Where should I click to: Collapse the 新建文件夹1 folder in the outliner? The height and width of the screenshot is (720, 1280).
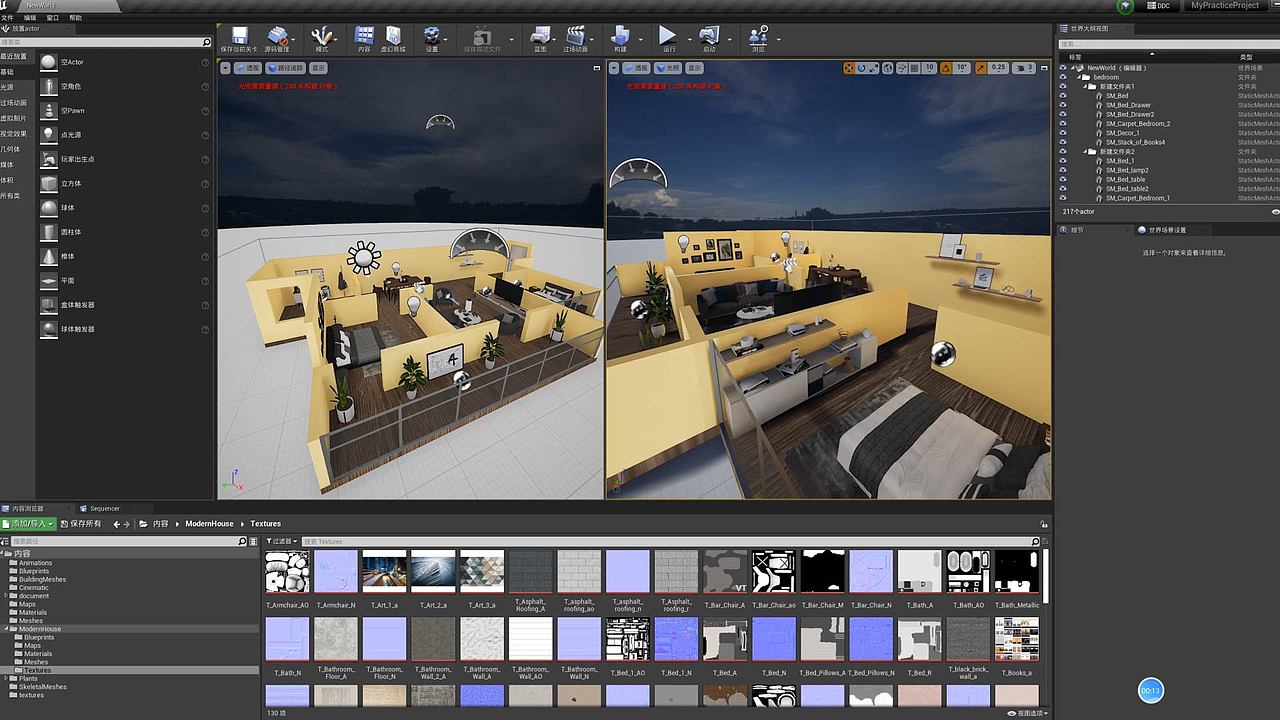1087,87
